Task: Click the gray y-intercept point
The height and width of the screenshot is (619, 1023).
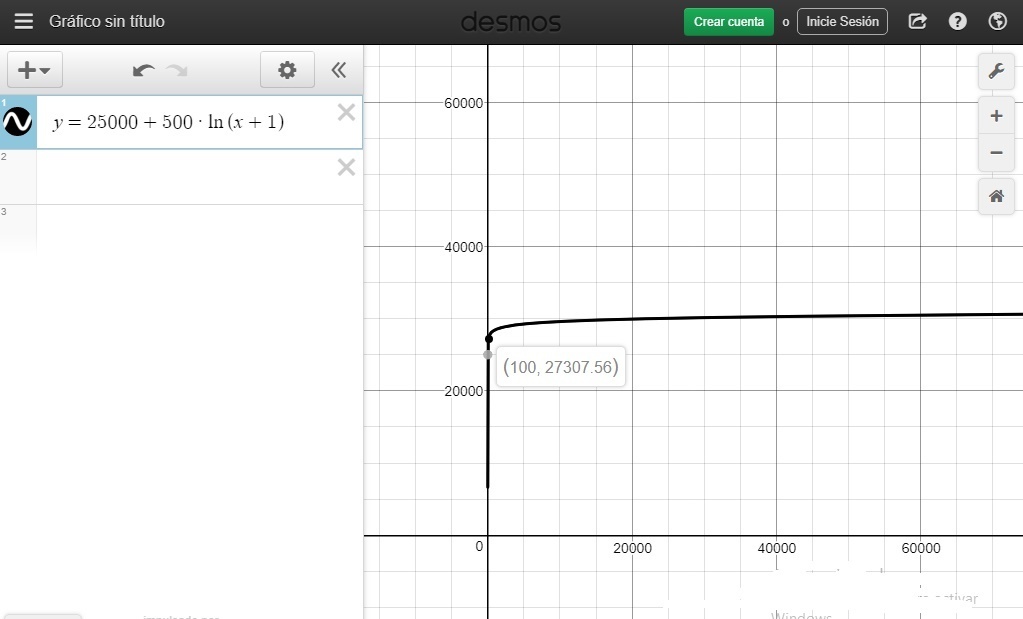Action: tap(487, 355)
